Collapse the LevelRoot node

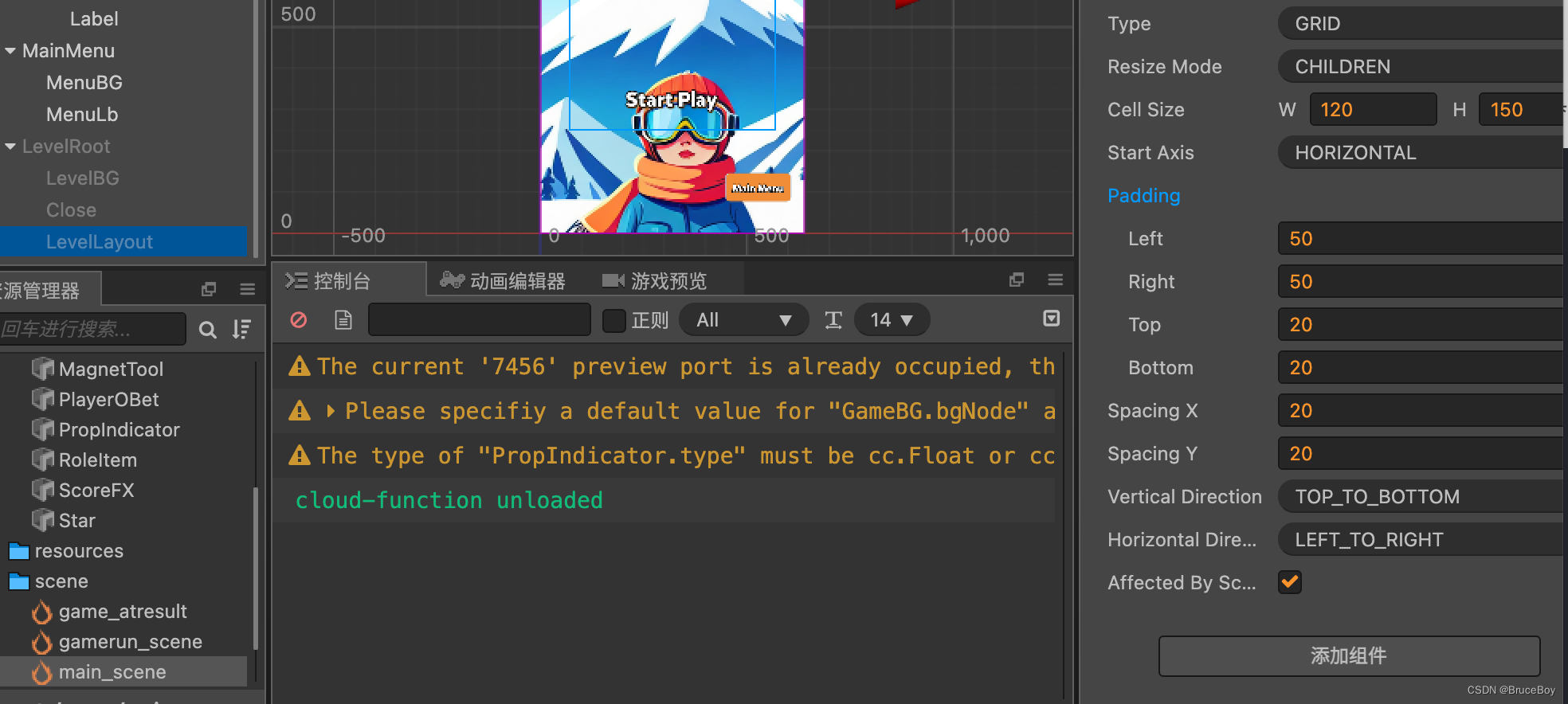pos(10,147)
